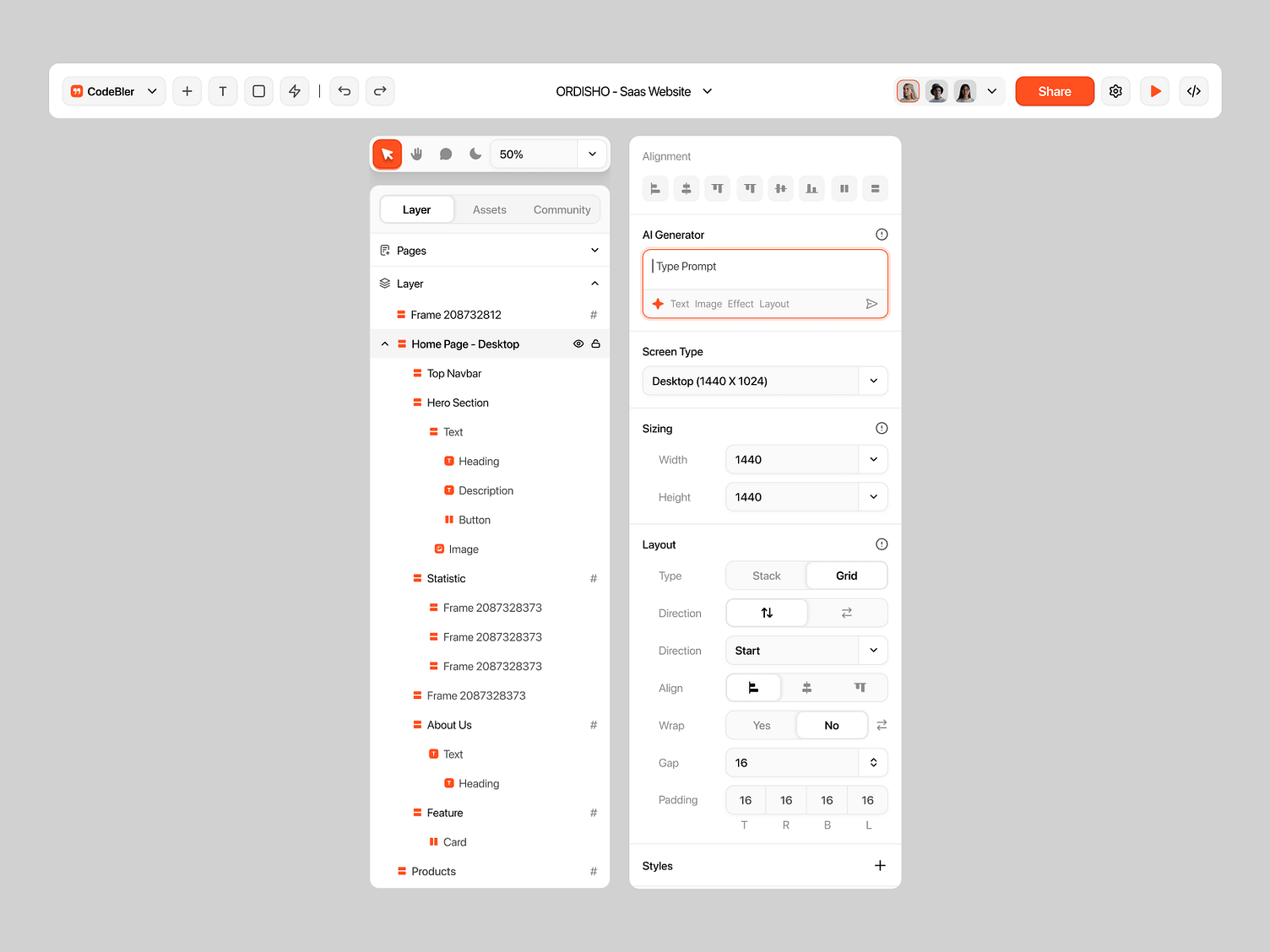The height and width of the screenshot is (952, 1270).
Task: Open the zoom percentage dropdown
Action: [592, 154]
